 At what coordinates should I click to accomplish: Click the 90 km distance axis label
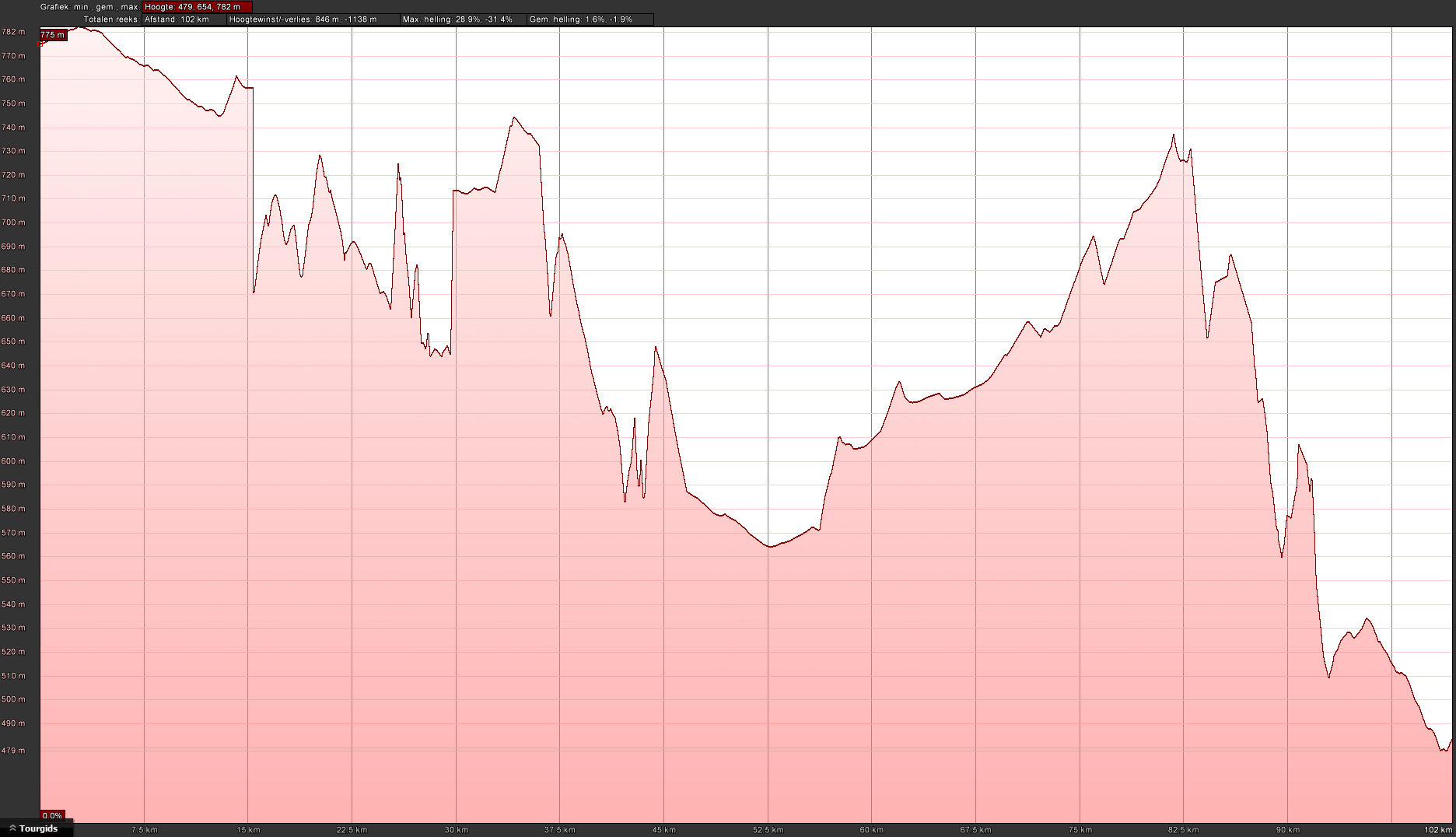tap(1287, 830)
